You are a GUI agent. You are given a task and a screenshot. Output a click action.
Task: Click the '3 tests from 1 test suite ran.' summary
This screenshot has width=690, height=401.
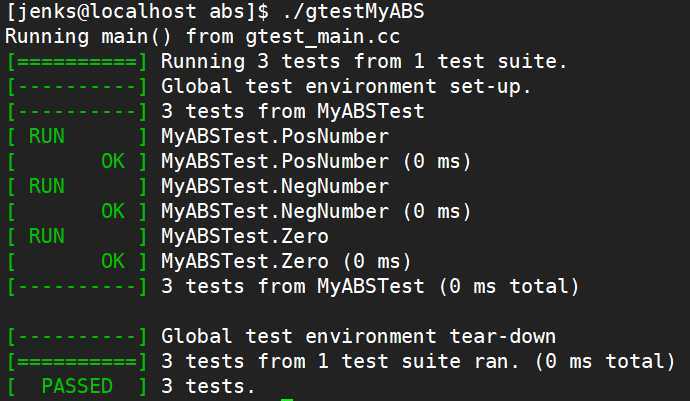coord(340,362)
